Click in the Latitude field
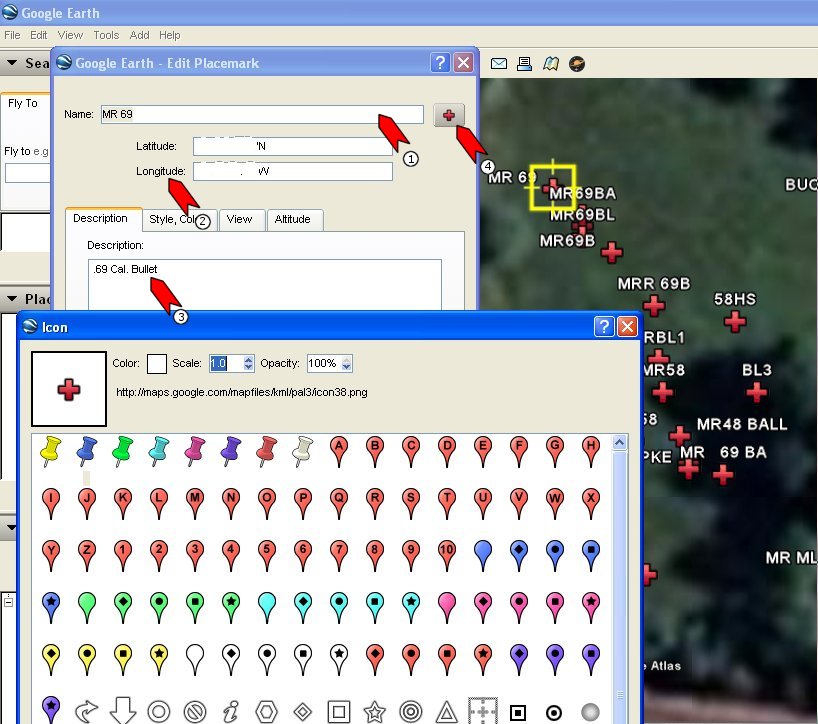The height and width of the screenshot is (724, 818). tap(293, 147)
